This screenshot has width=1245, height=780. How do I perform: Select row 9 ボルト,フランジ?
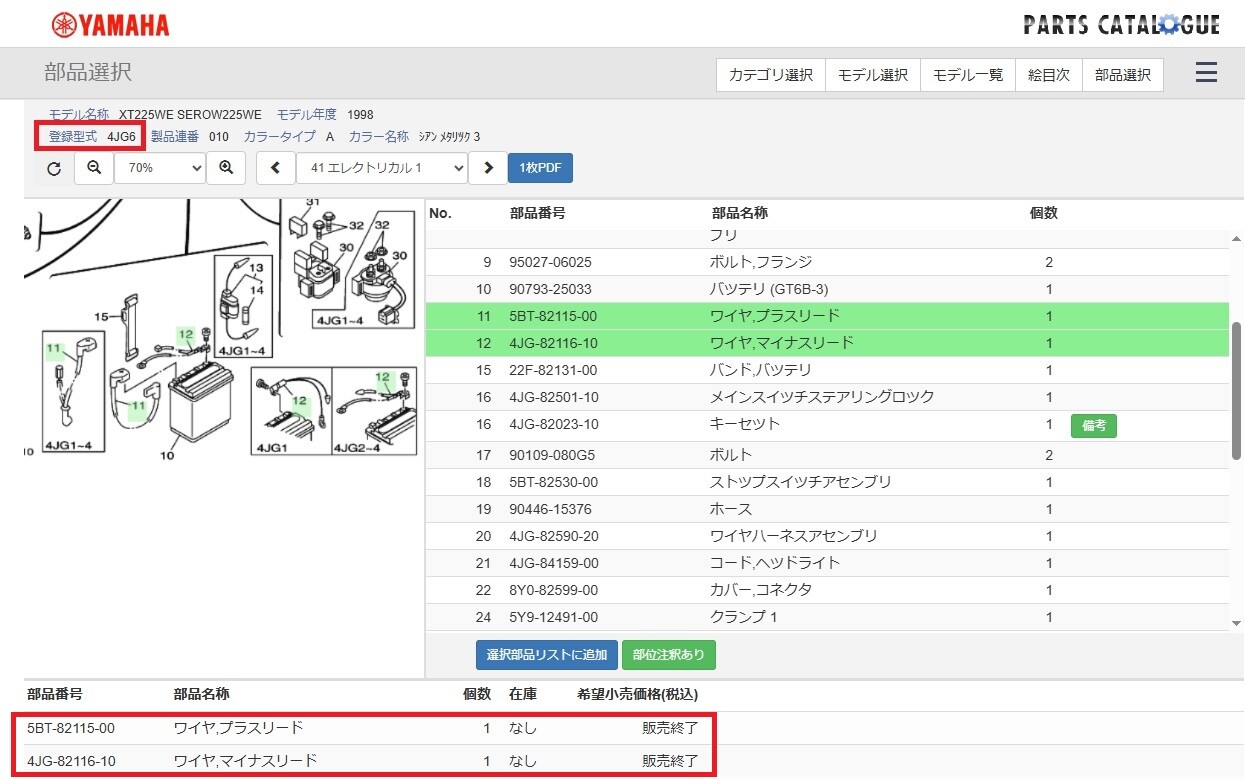[x=827, y=262]
